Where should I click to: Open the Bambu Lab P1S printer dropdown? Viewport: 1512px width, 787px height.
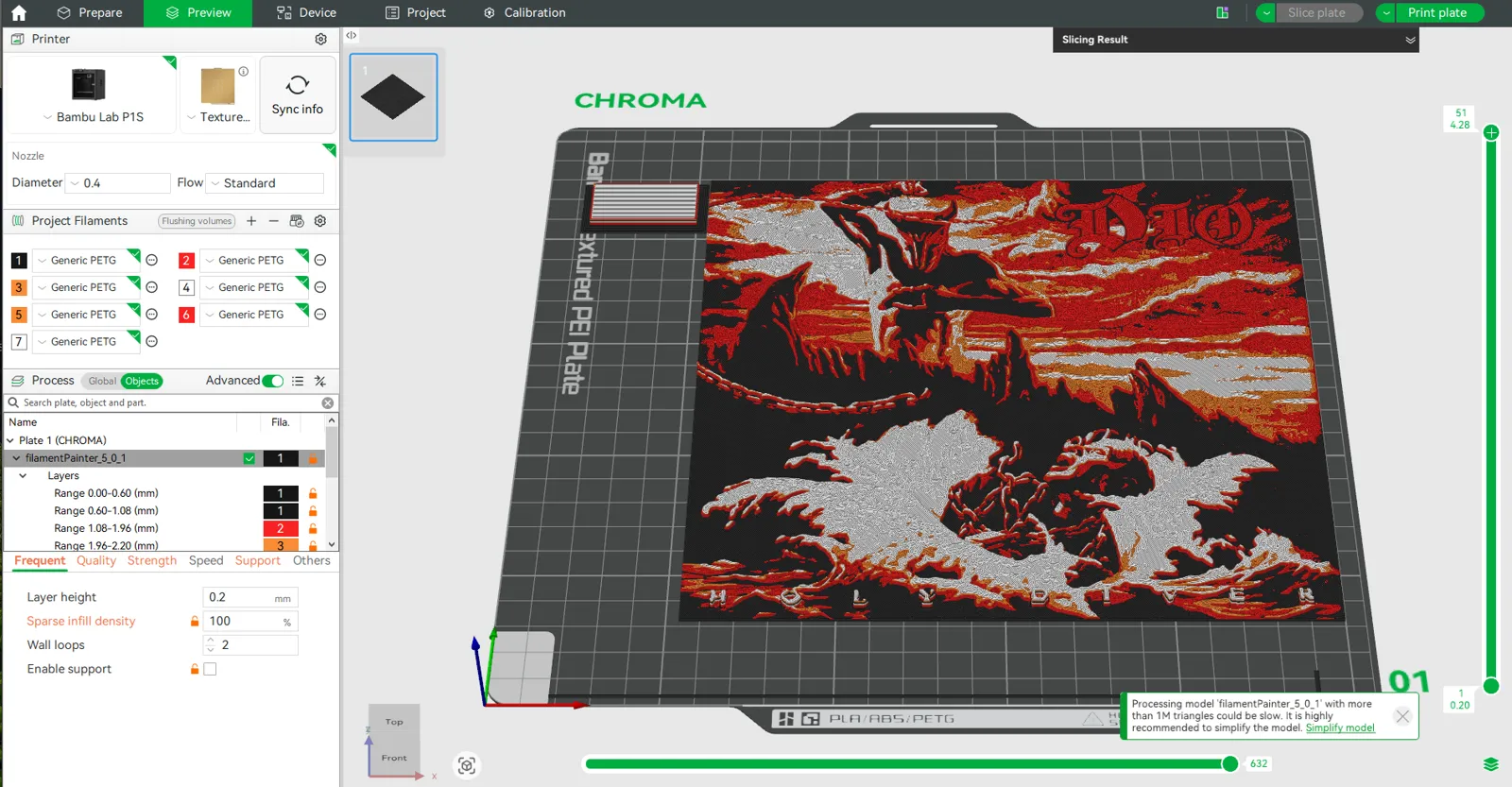(93, 117)
